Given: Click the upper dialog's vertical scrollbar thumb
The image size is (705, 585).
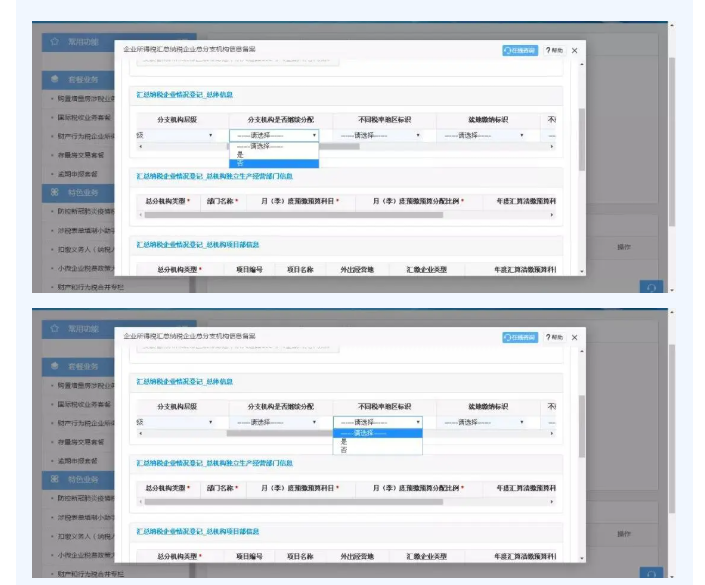Looking at the screenshot, I should pos(582,139).
